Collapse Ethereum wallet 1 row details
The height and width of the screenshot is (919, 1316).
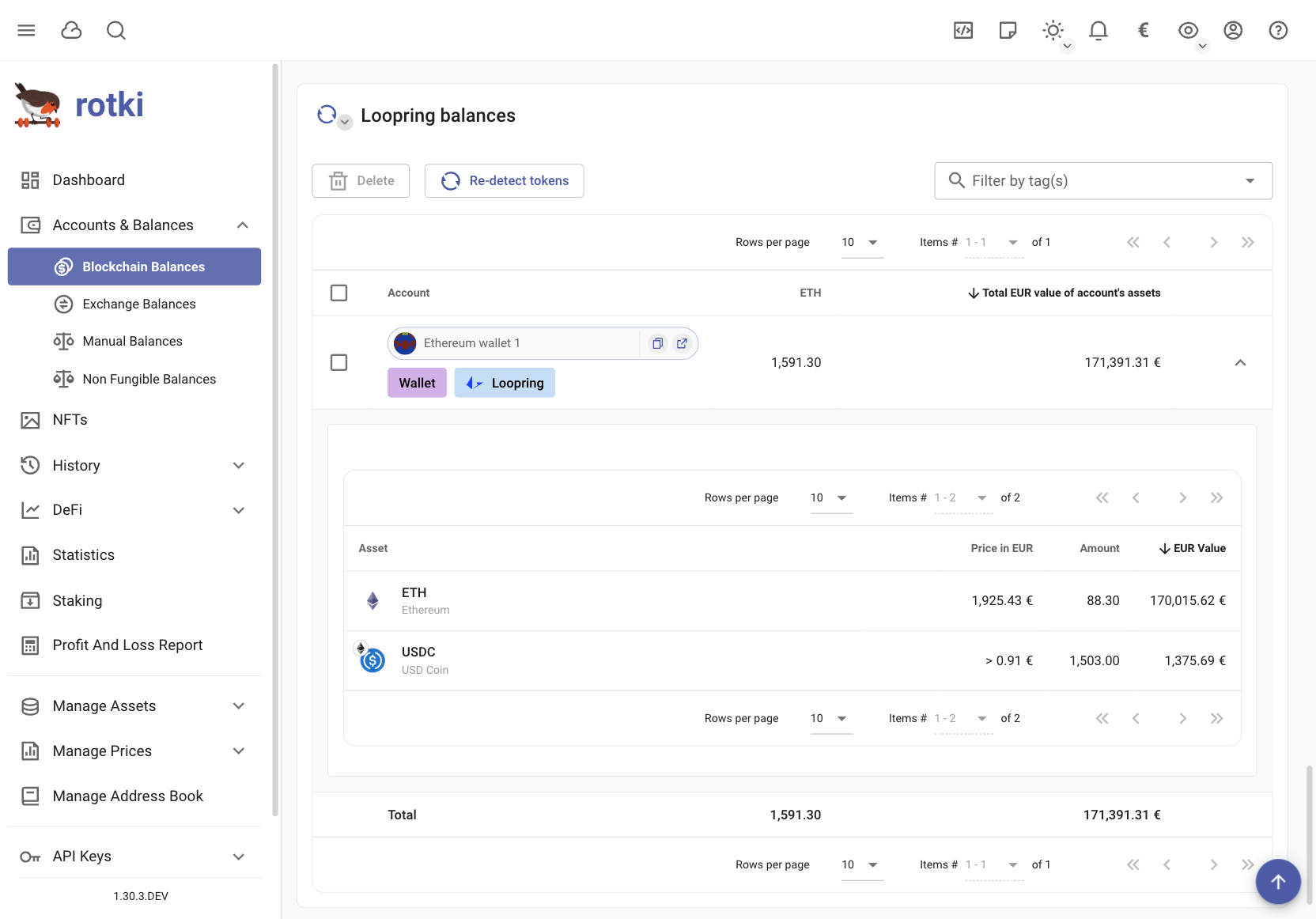(1240, 362)
